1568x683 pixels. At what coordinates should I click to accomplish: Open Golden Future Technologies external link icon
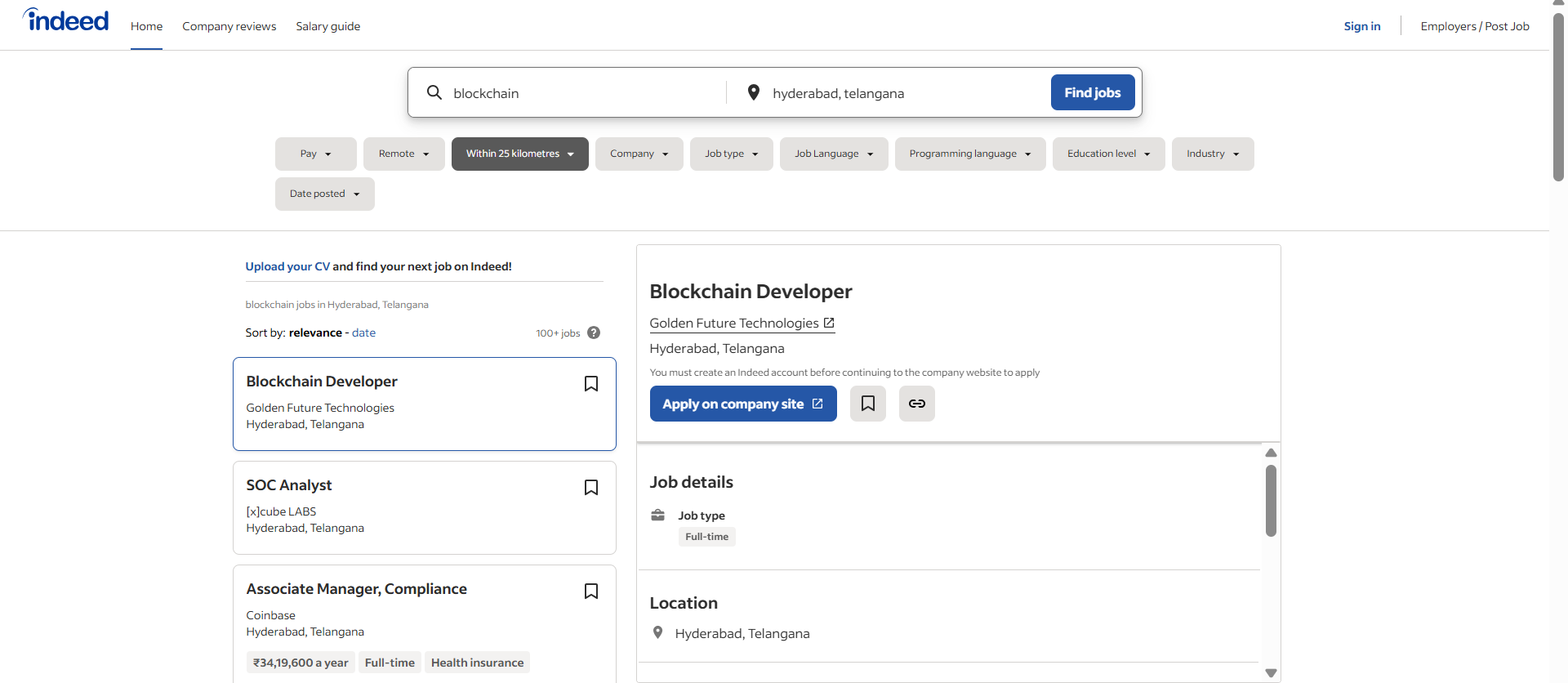point(829,323)
